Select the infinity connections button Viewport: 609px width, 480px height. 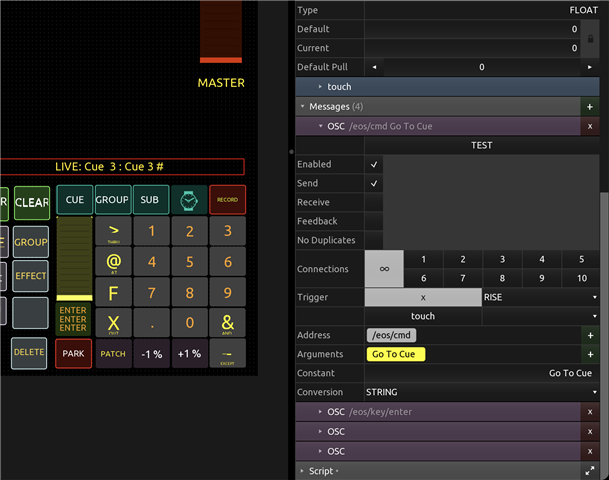(384, 269)
